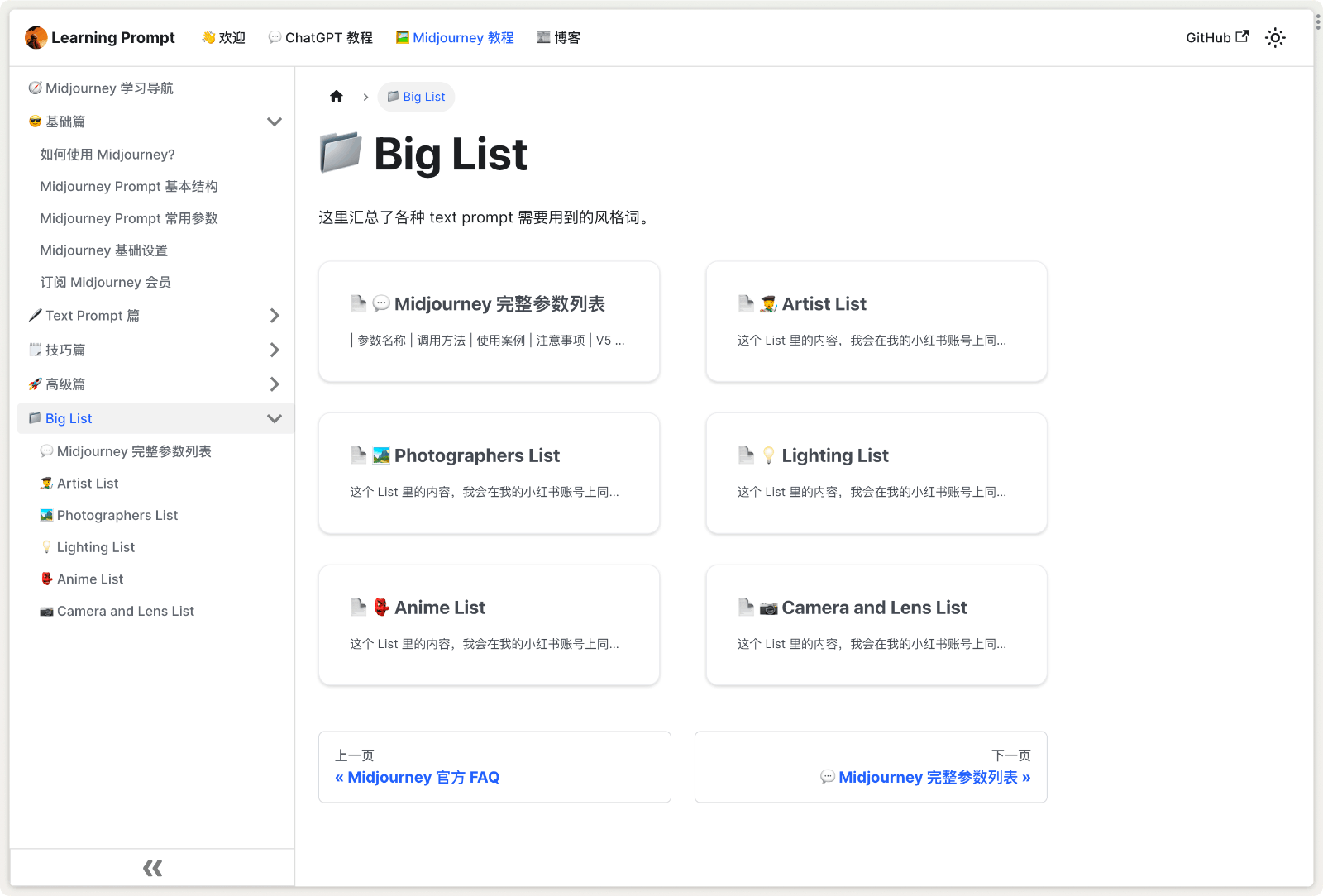Open the Anime List card

489,625
